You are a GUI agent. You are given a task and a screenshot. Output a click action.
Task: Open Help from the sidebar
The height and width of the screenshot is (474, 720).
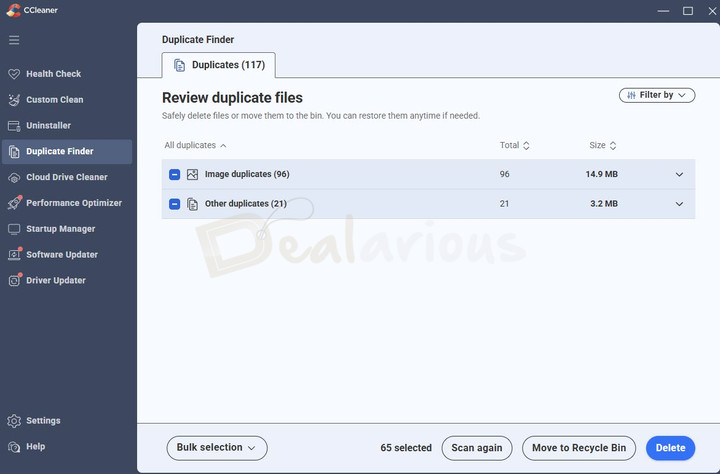coord(67,446)
